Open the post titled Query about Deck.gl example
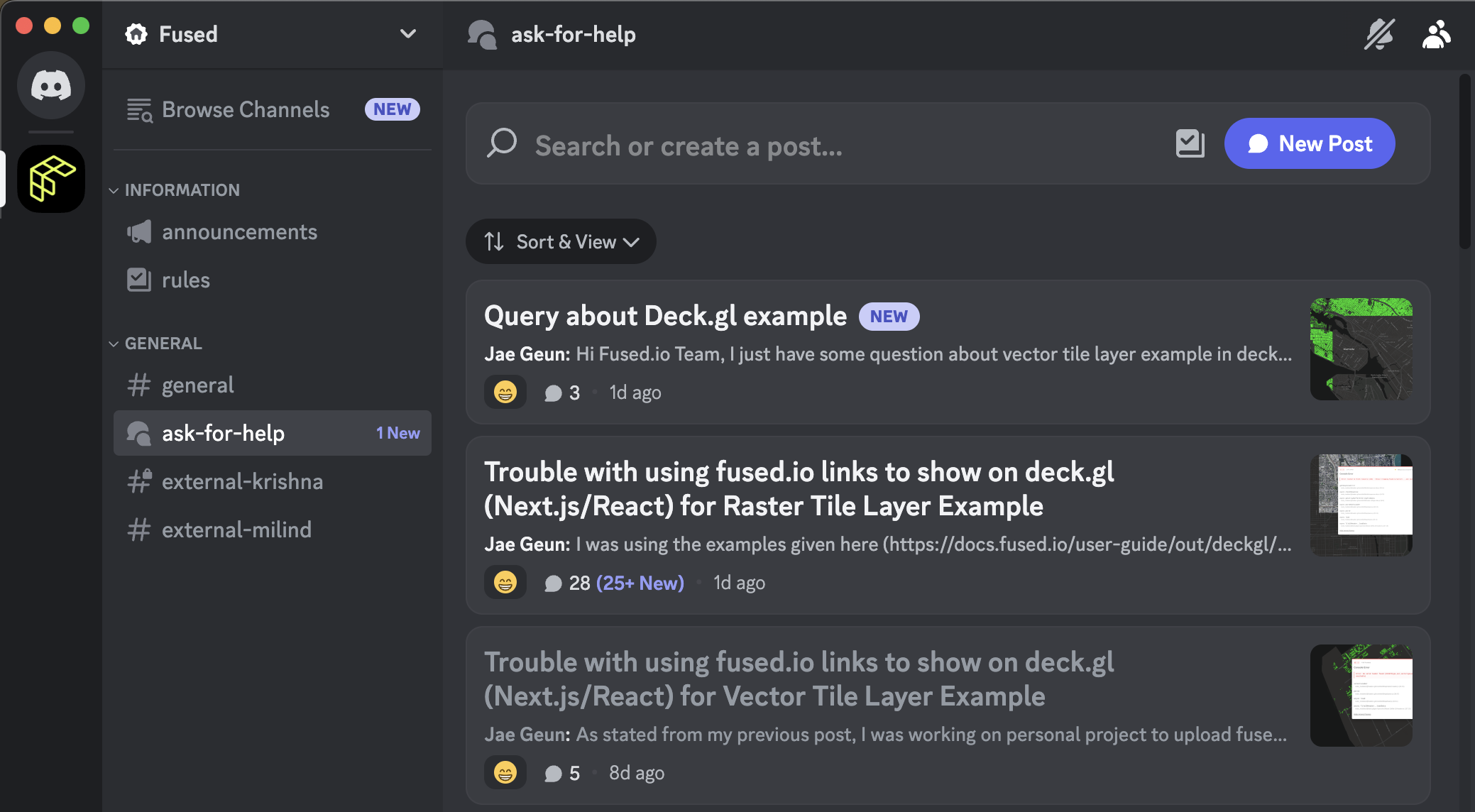1475x812 pixels. (665, 316)
